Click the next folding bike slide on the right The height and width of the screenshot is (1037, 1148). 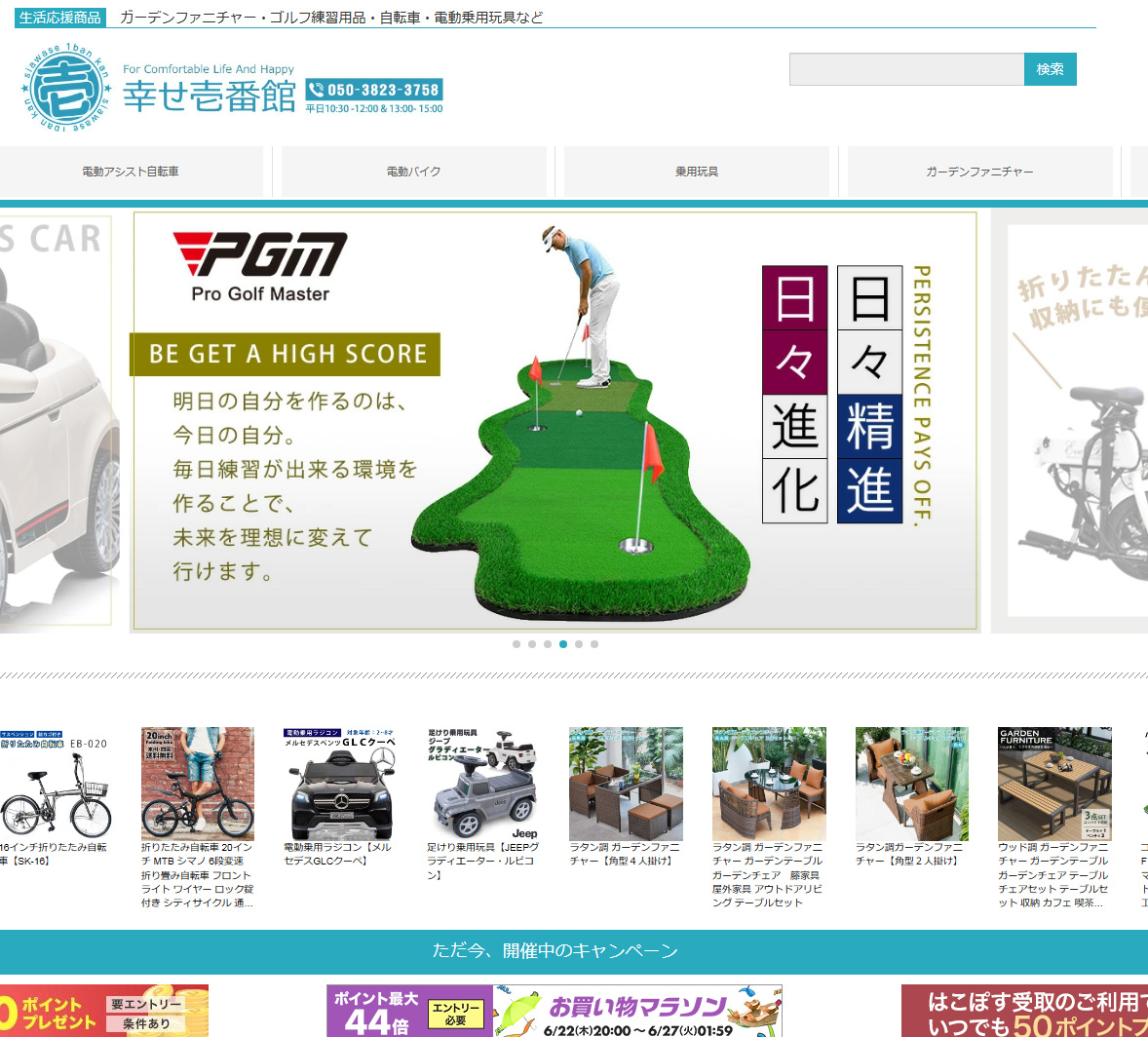1070,421
